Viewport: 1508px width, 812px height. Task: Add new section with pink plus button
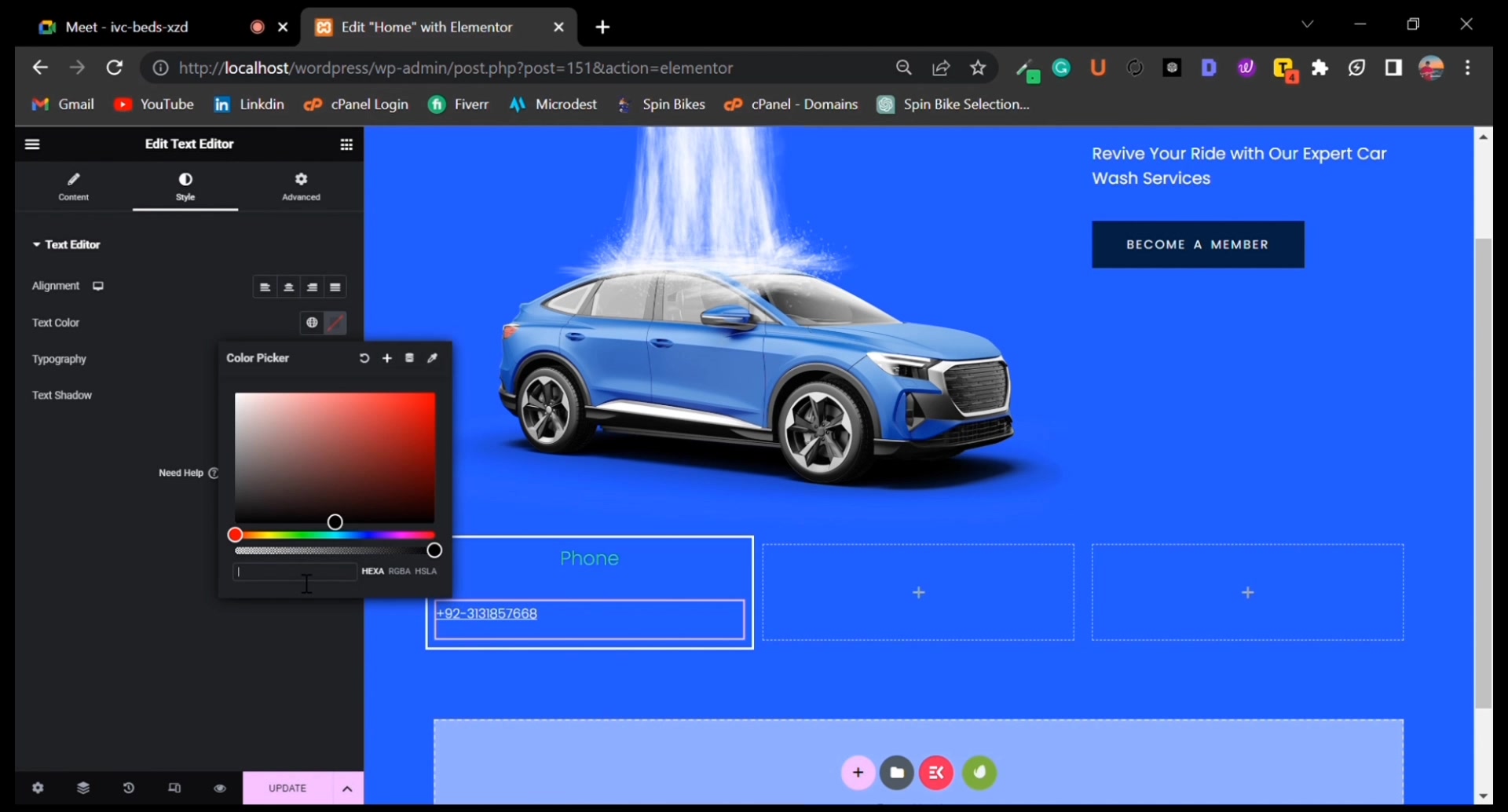pos(858,774)
